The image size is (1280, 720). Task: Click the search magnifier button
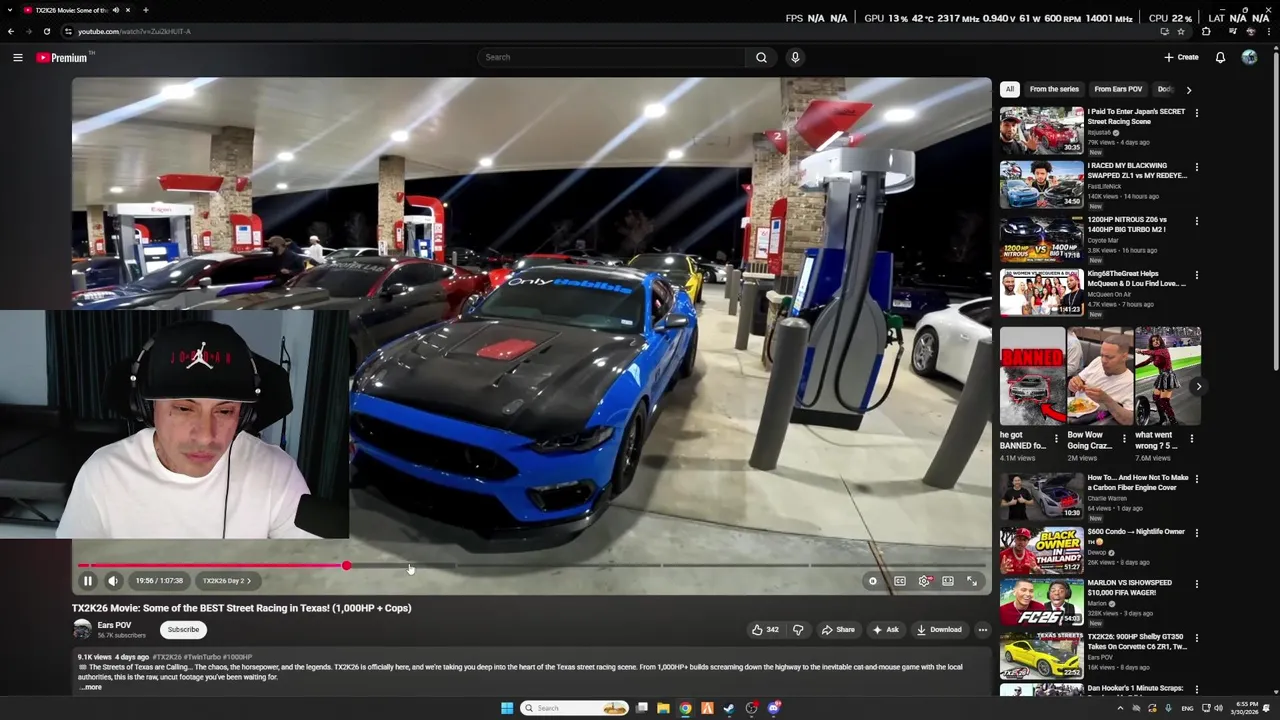coord(761,57)
